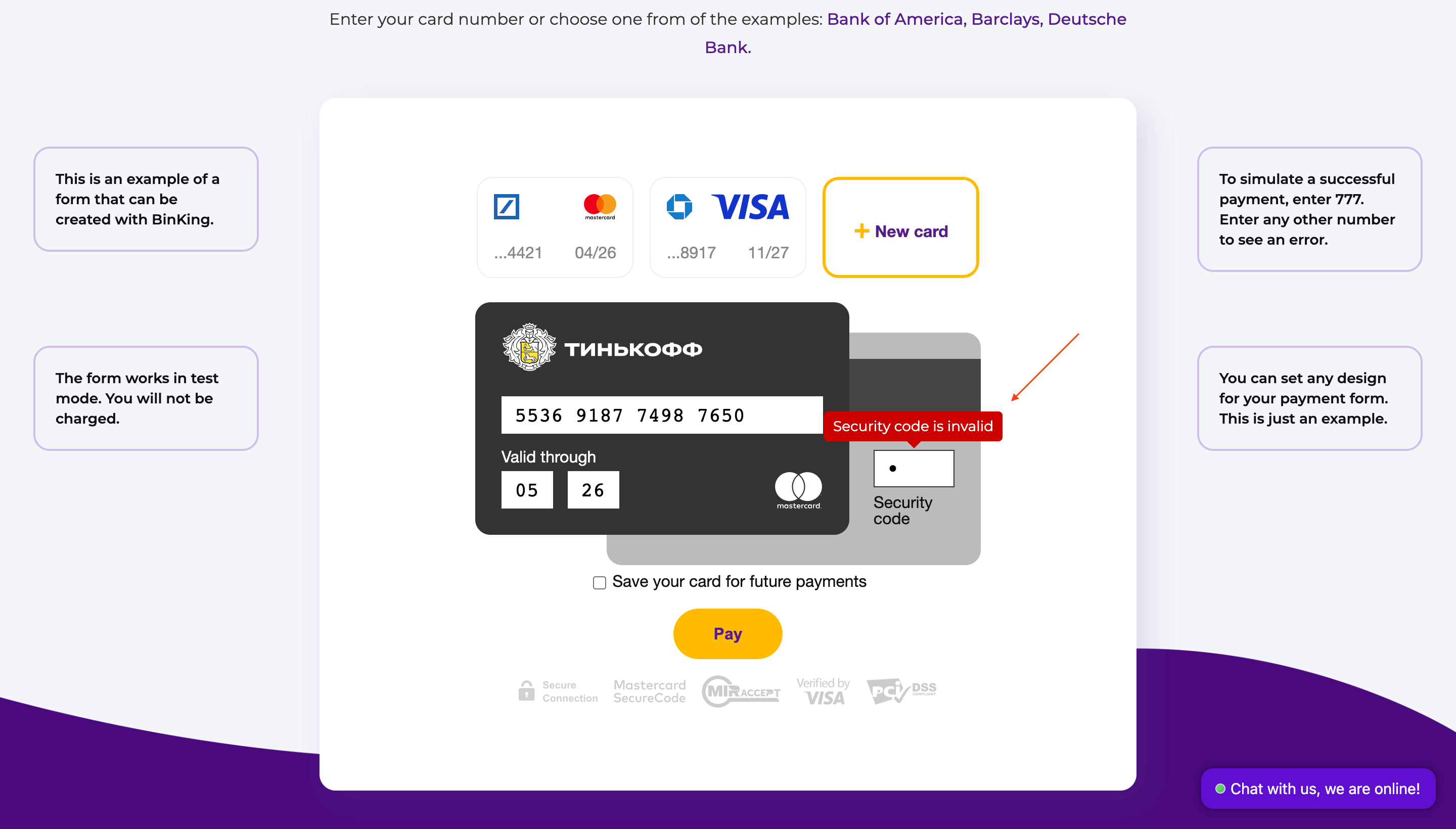Click the MIR Accept badge

pos(741,691)
